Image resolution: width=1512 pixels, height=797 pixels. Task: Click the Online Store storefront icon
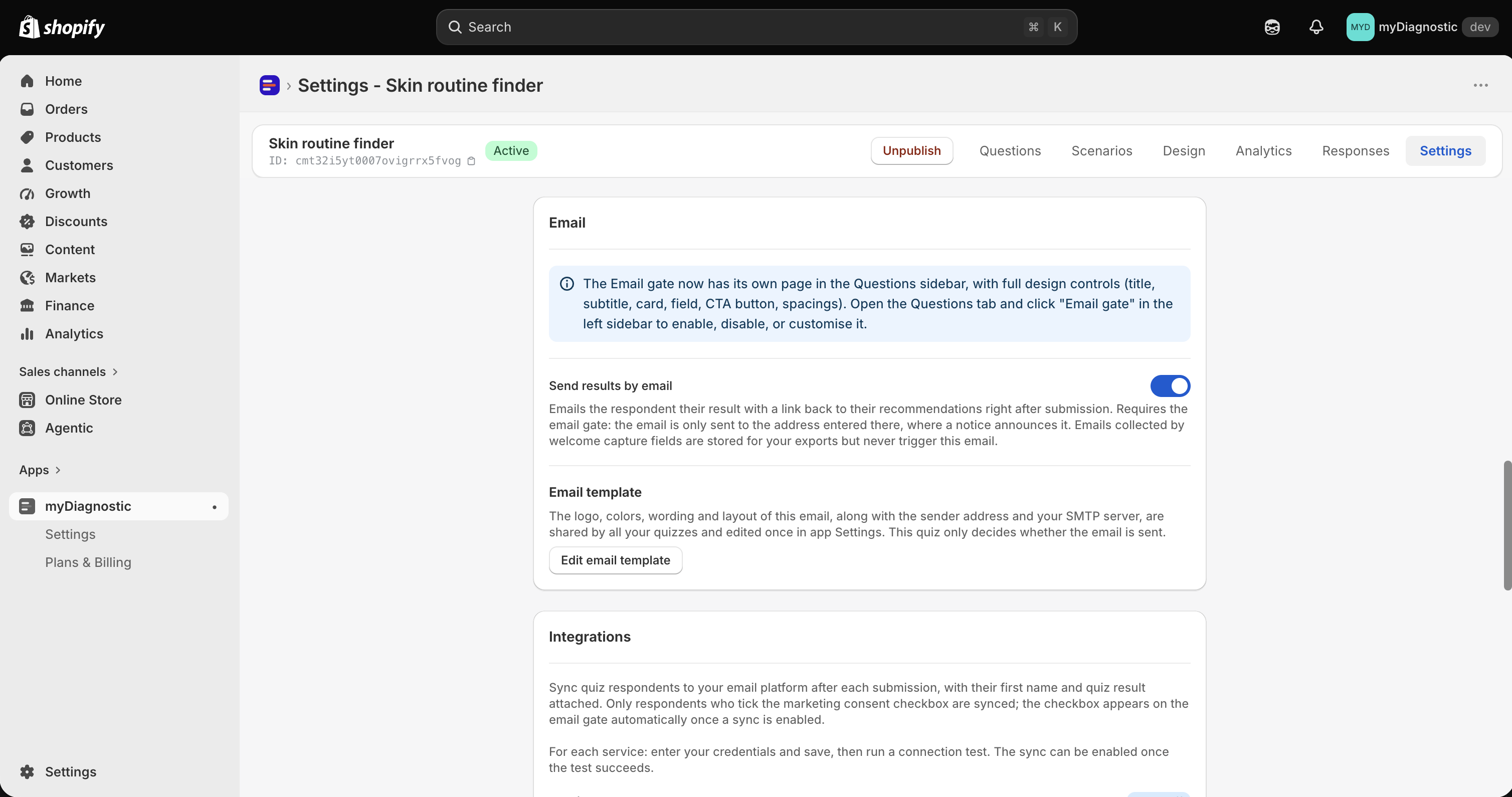[x=27, y=401]
